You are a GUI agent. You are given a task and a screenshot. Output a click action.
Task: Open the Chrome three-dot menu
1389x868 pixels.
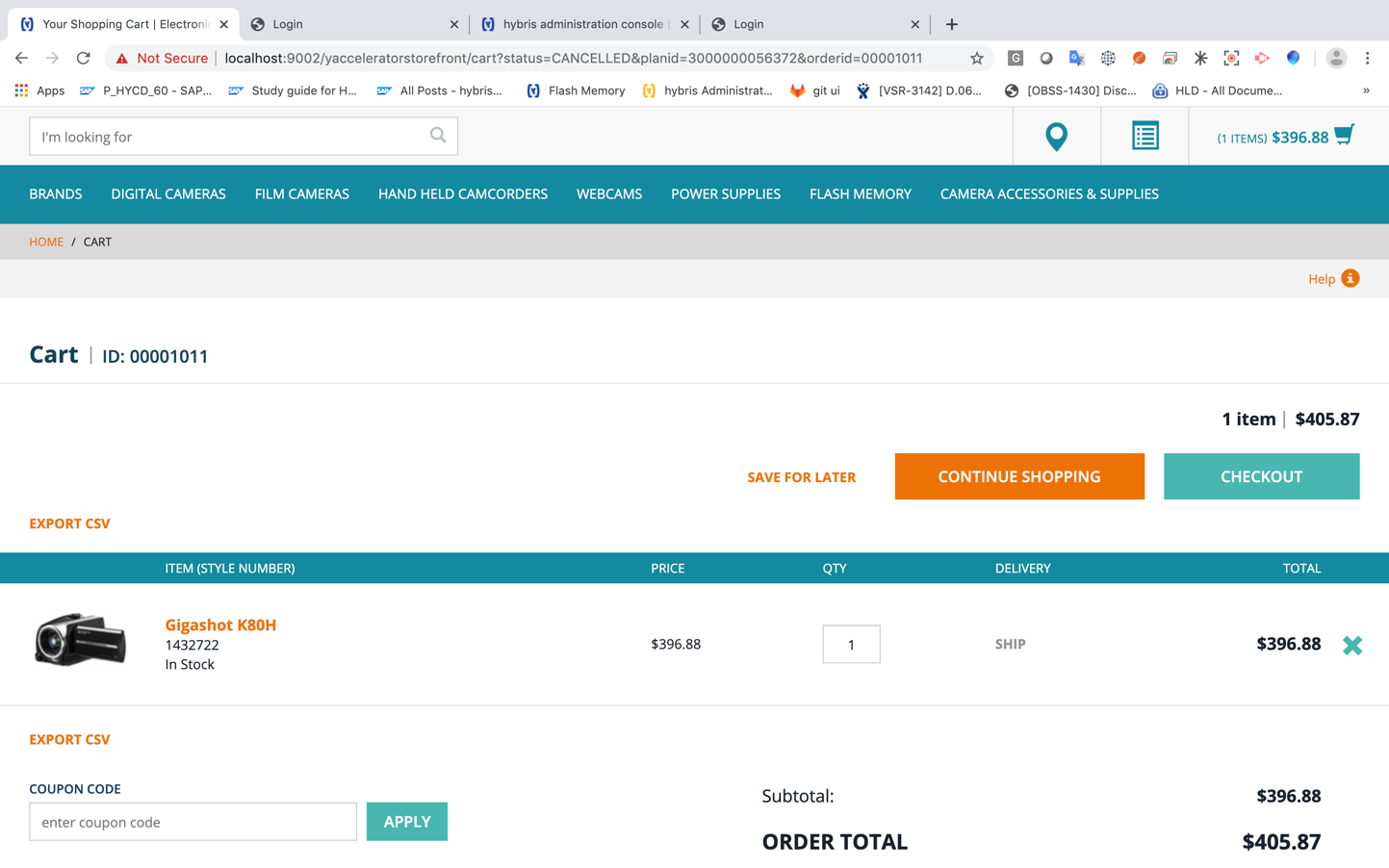tap(1367, 59)
